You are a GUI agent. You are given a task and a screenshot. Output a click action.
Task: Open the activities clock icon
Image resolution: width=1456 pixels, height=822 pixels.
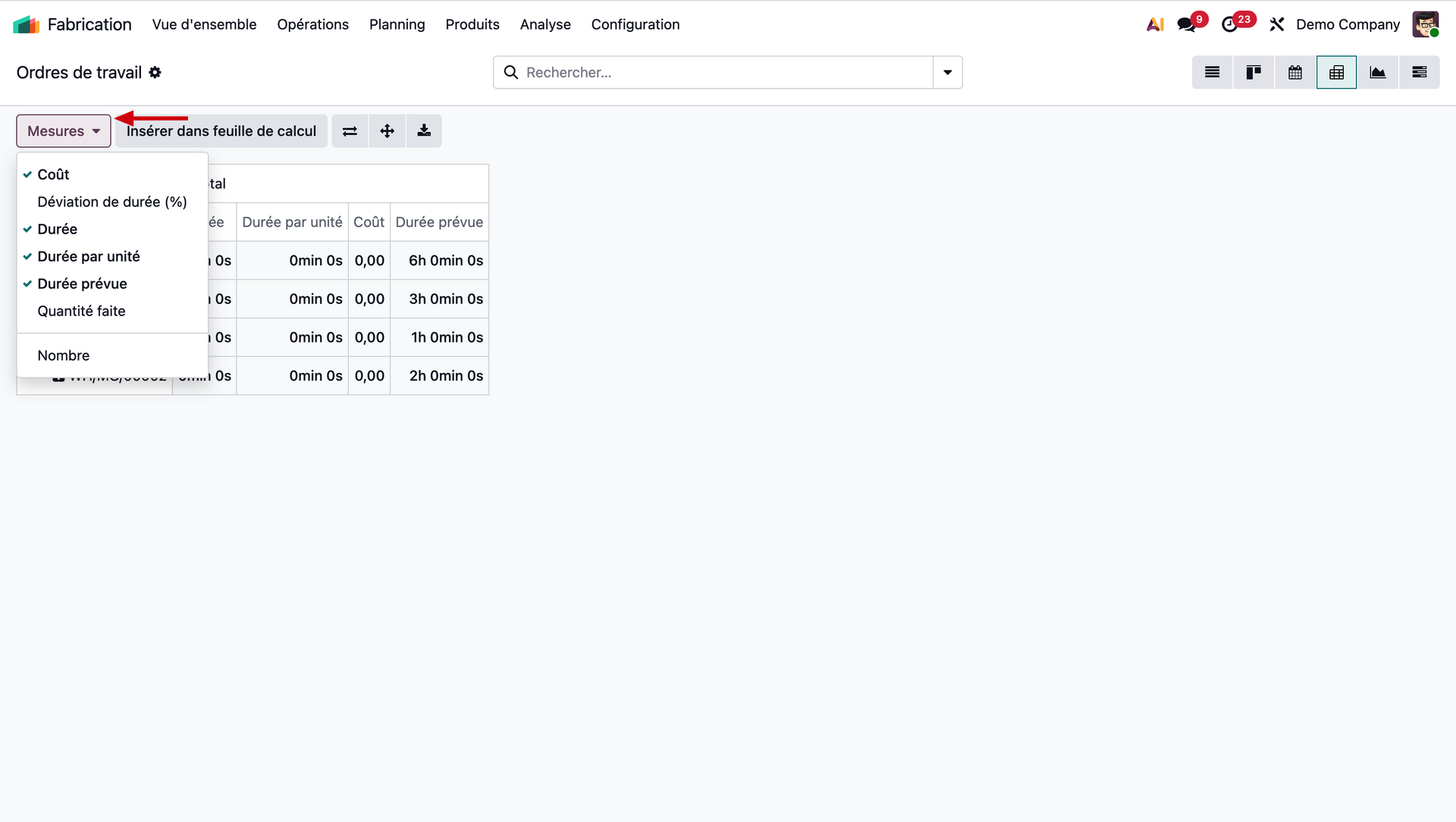(1230, 24)
